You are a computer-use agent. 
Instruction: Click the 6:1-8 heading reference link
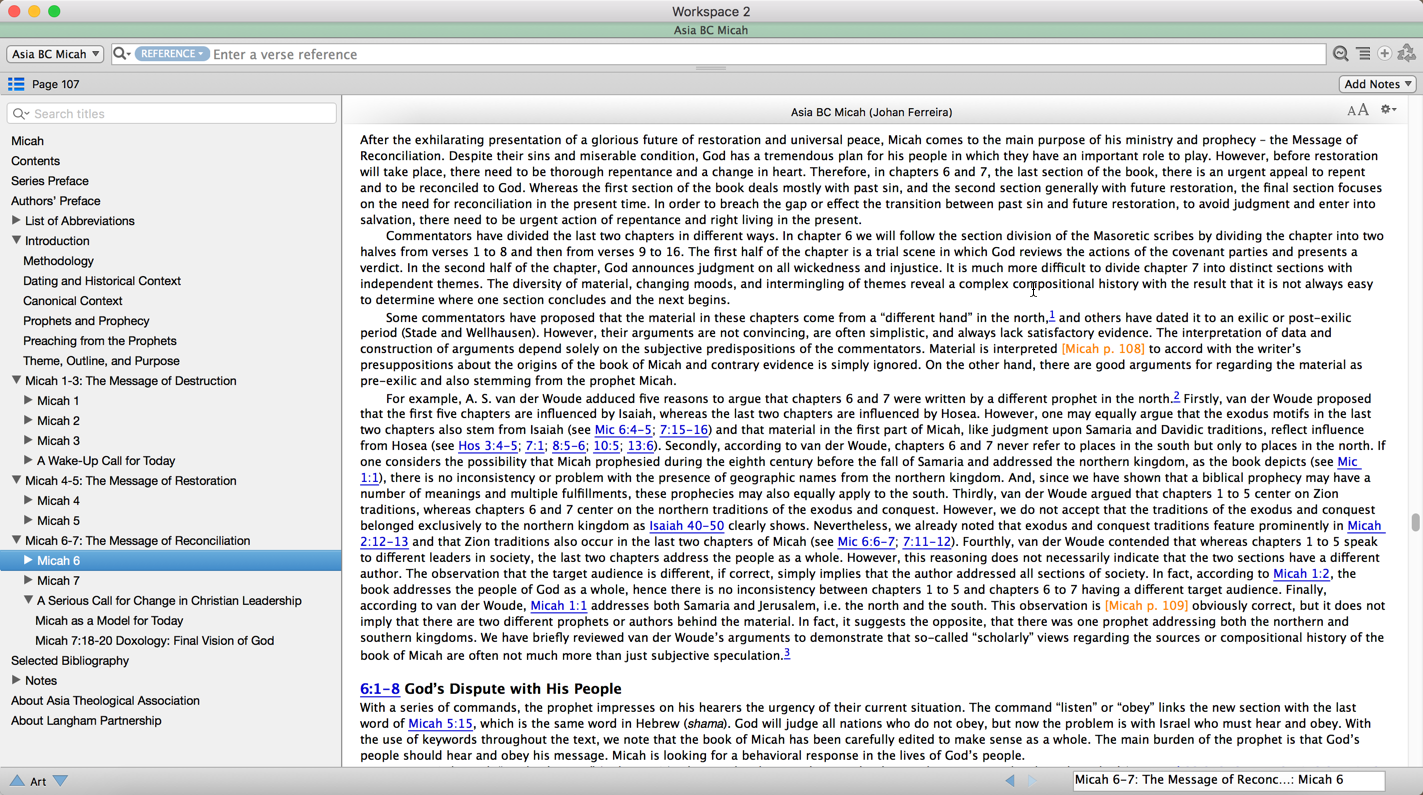coord(380,689)
